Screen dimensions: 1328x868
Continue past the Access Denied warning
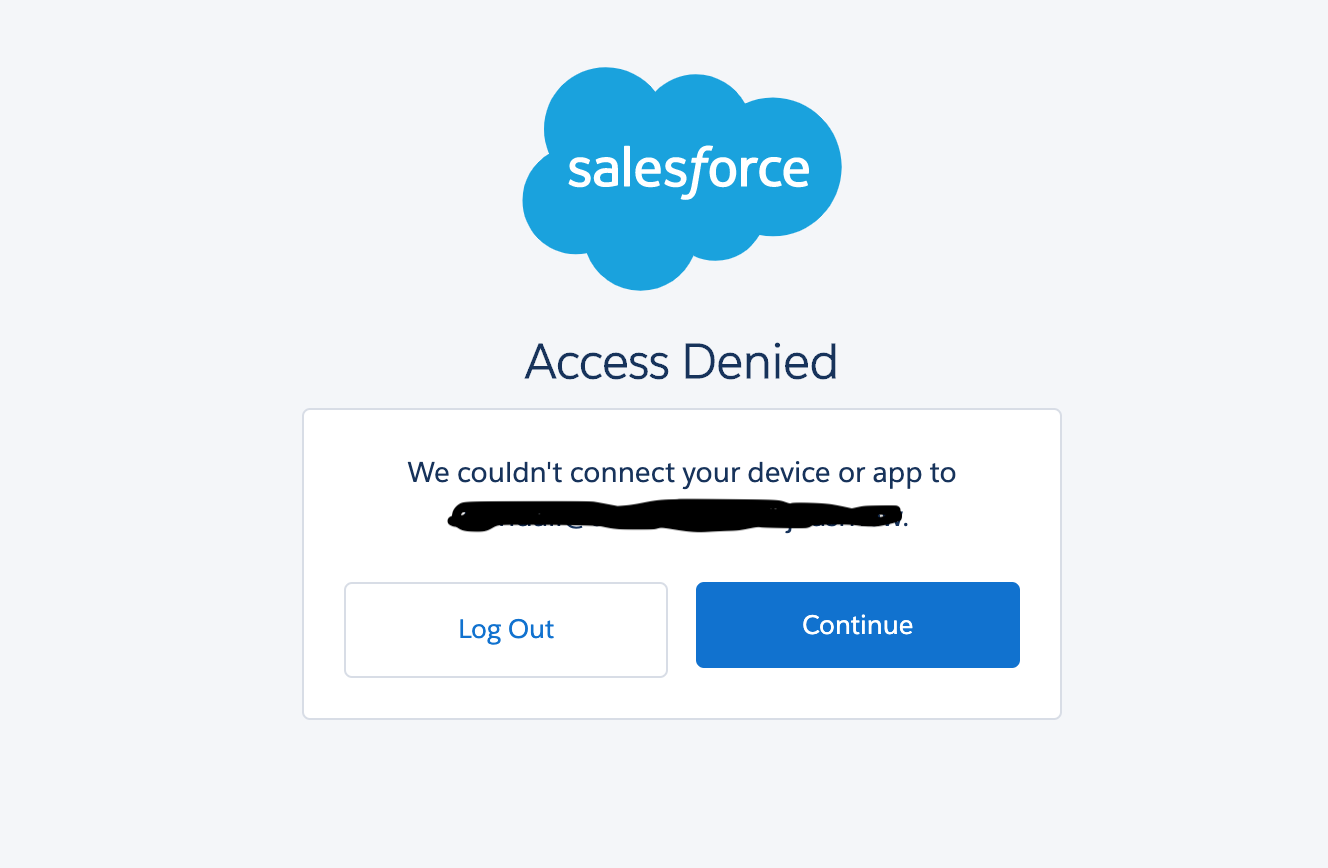[857, 625]
